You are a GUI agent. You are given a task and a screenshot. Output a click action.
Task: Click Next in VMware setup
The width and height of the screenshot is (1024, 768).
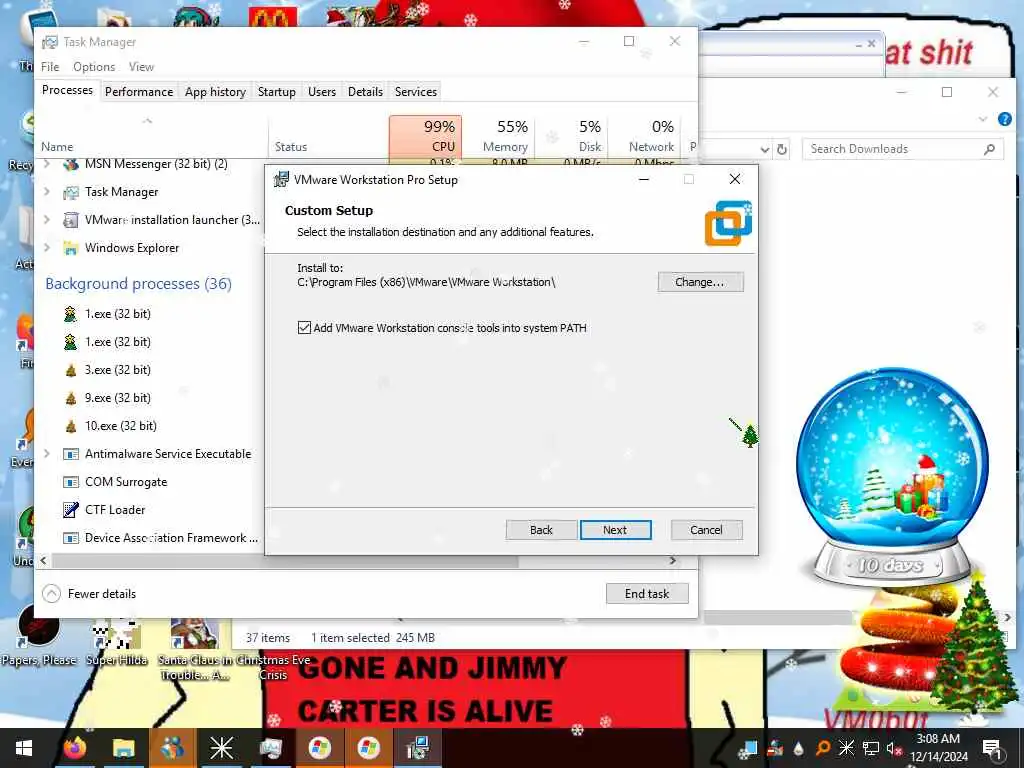click(615, 530)
